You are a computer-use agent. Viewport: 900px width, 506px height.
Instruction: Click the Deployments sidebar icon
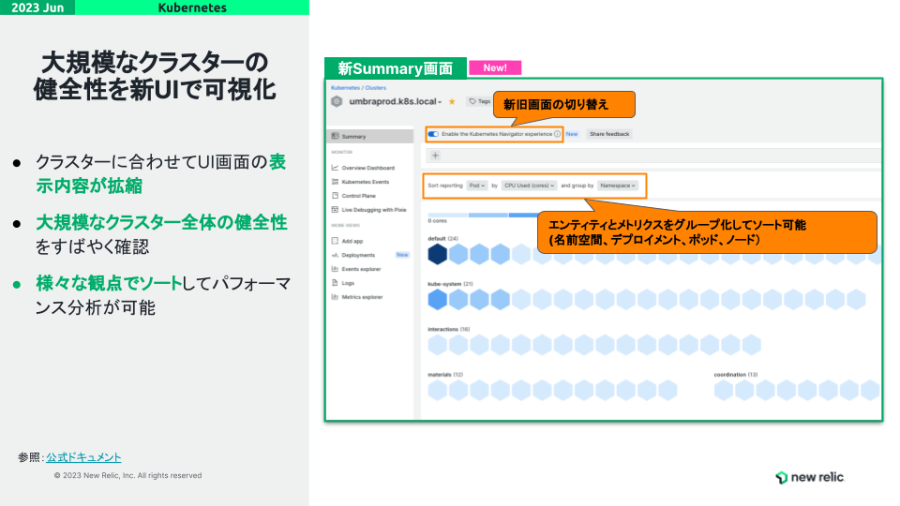[335, 255]
